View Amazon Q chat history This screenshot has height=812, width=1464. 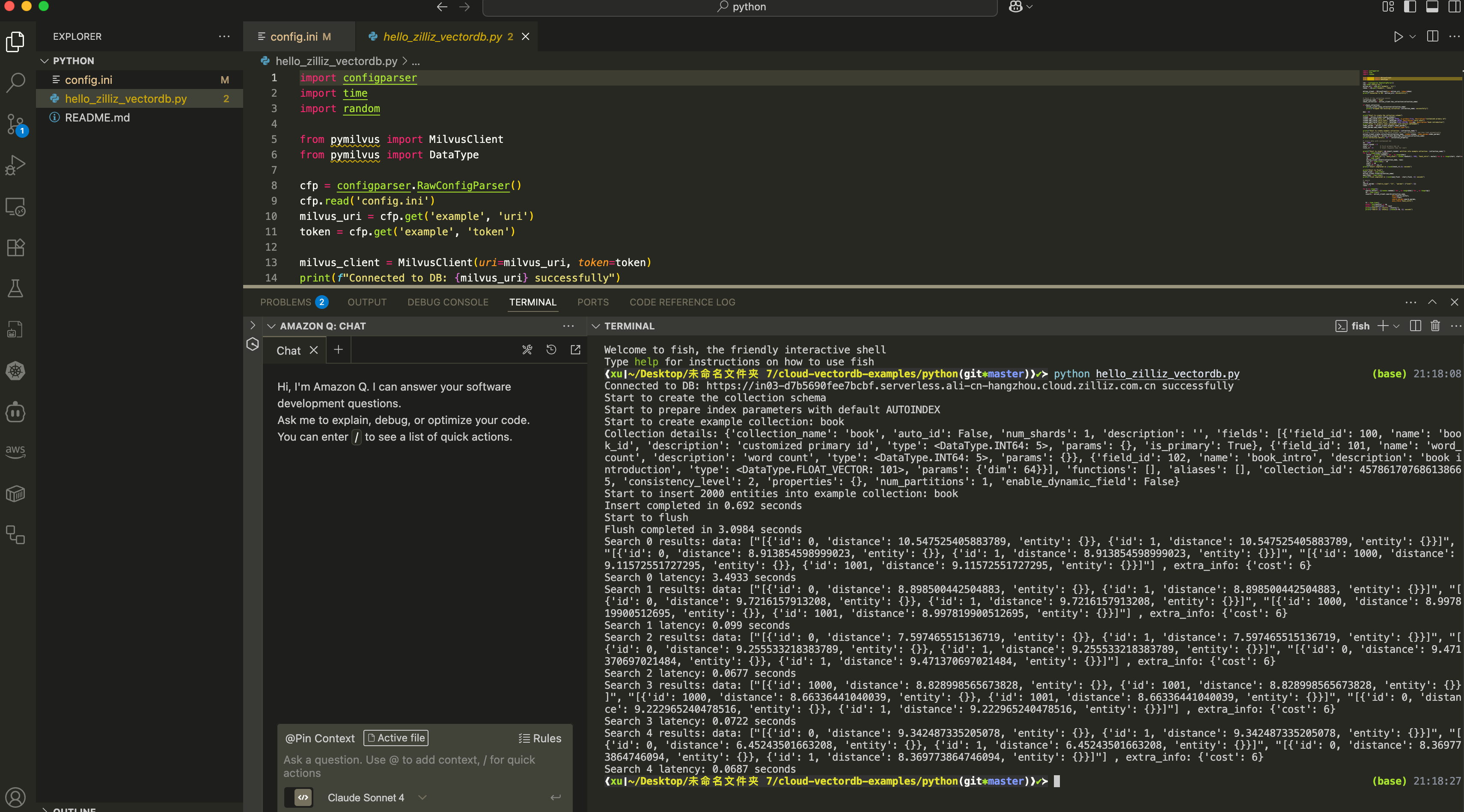click(550, 350)
